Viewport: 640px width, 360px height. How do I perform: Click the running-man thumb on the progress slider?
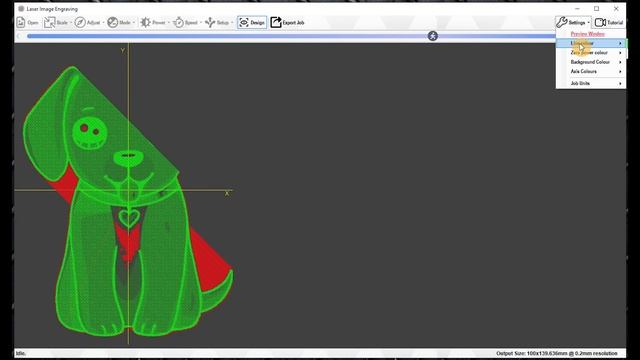(x=433, y=36)
